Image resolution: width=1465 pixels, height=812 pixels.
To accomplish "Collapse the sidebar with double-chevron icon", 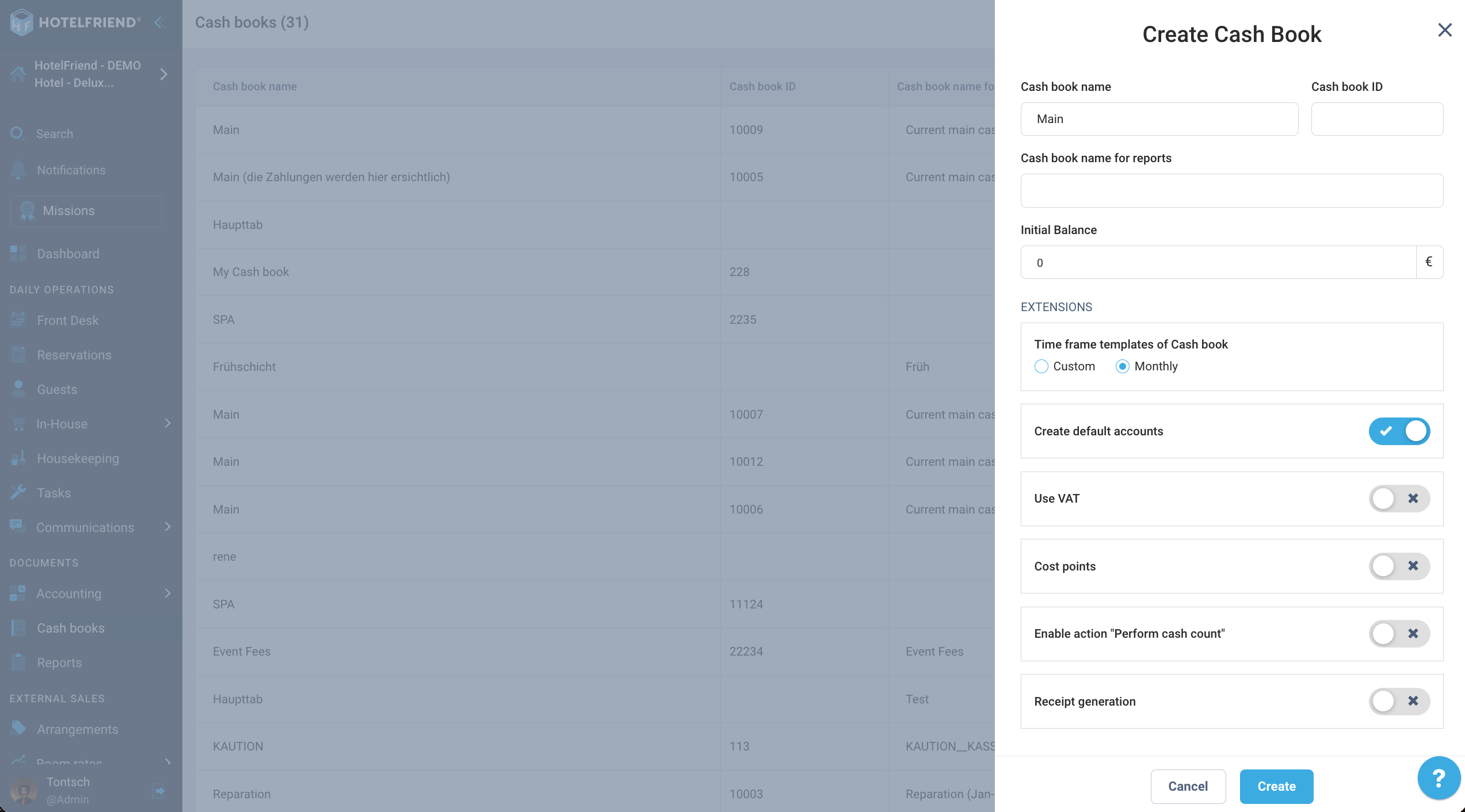I will point(160,22).
